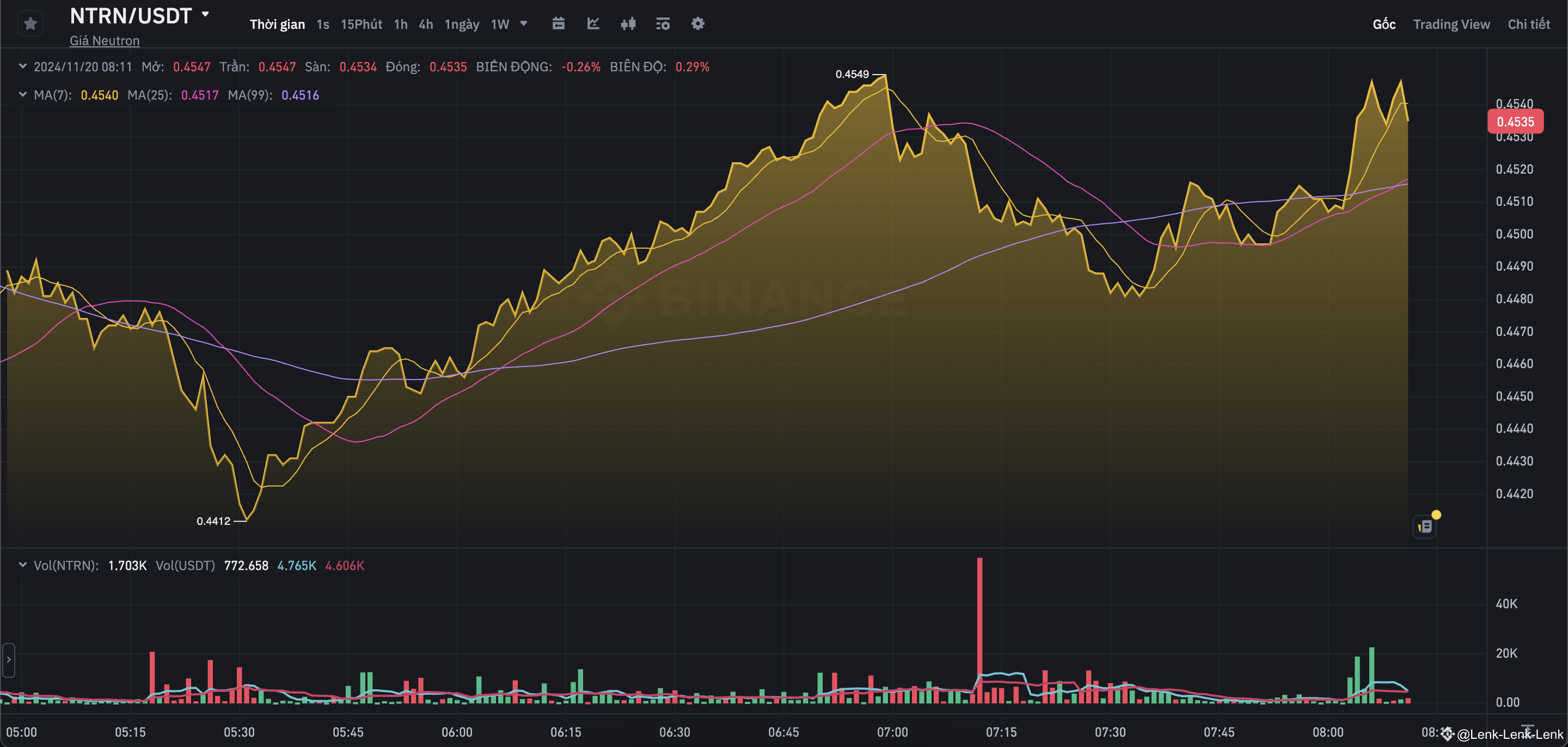This screenshot has height=747, width=1568.
Task: Add NTRN/USDT to favorites via star icon
Action: [30, 23]
